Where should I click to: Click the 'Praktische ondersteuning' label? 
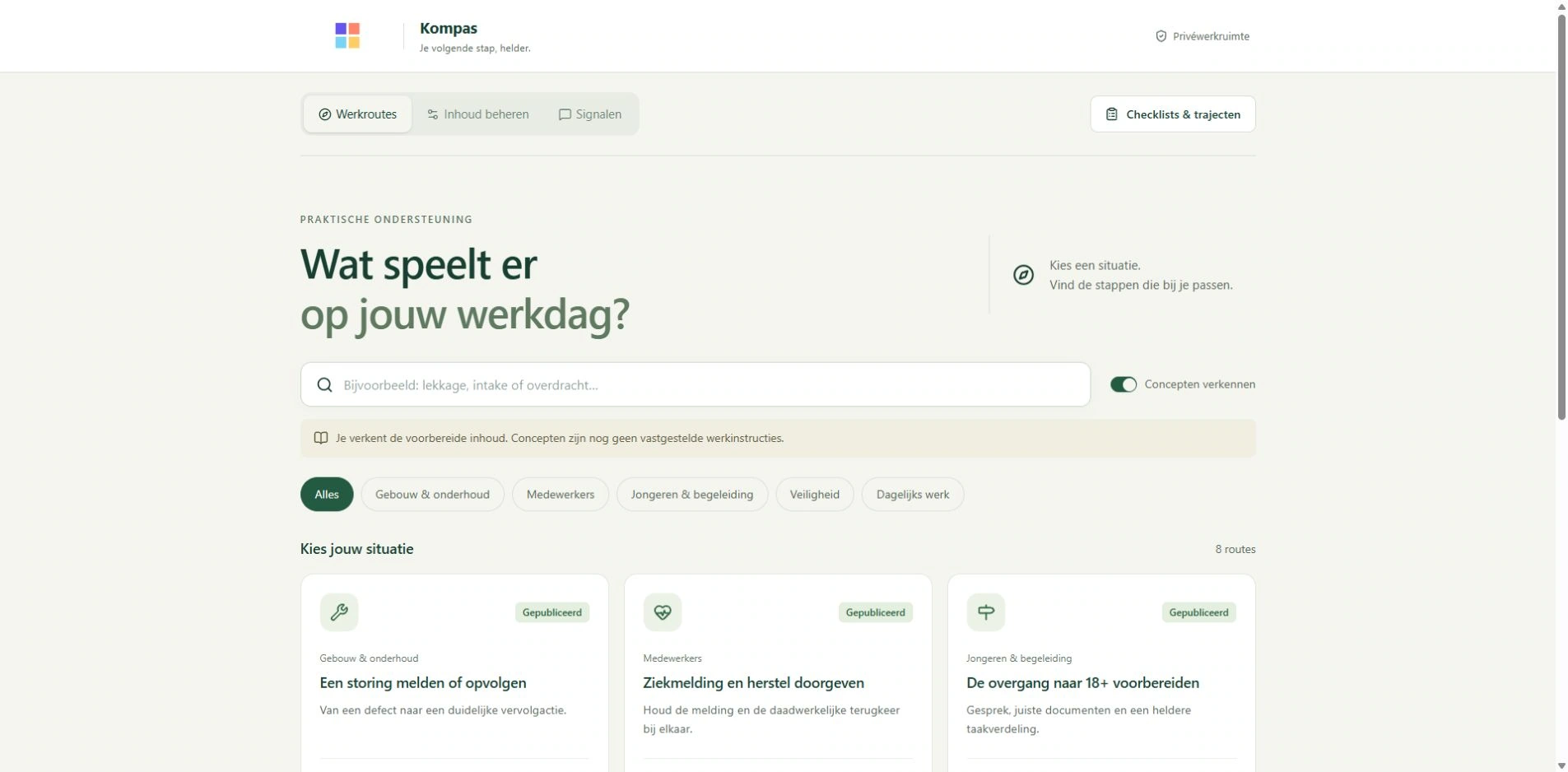tap(386, 219)
